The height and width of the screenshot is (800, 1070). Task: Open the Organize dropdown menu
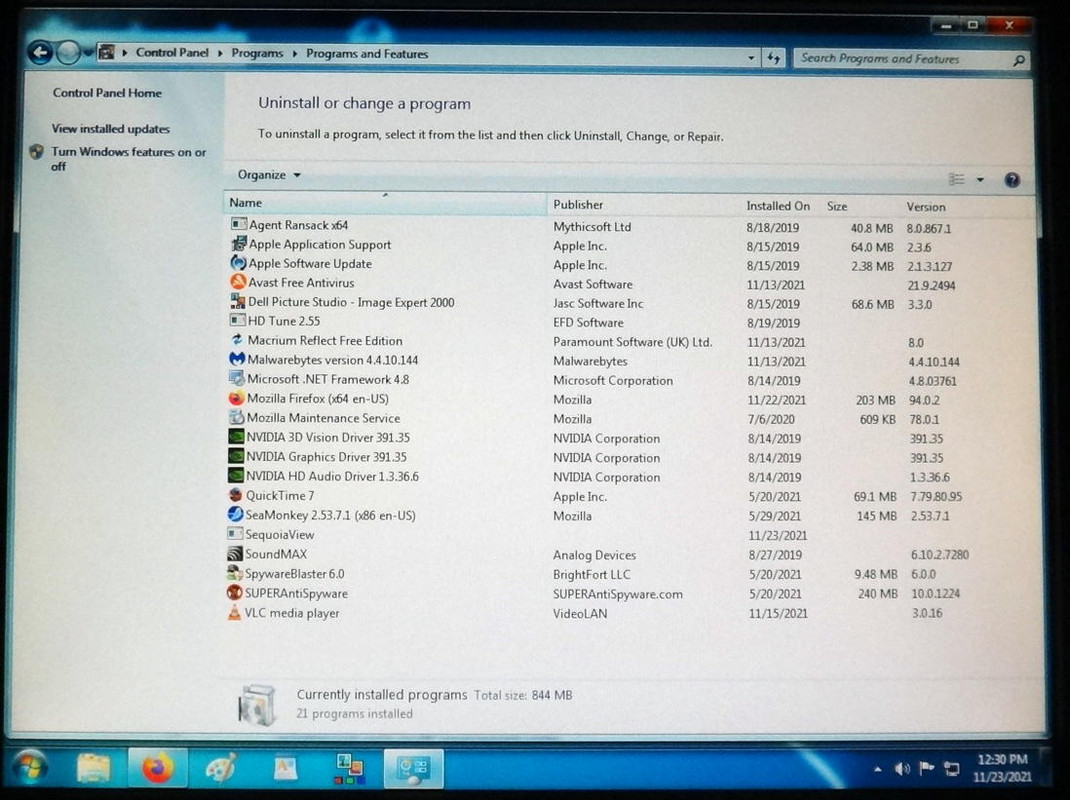tap(269, 175)
